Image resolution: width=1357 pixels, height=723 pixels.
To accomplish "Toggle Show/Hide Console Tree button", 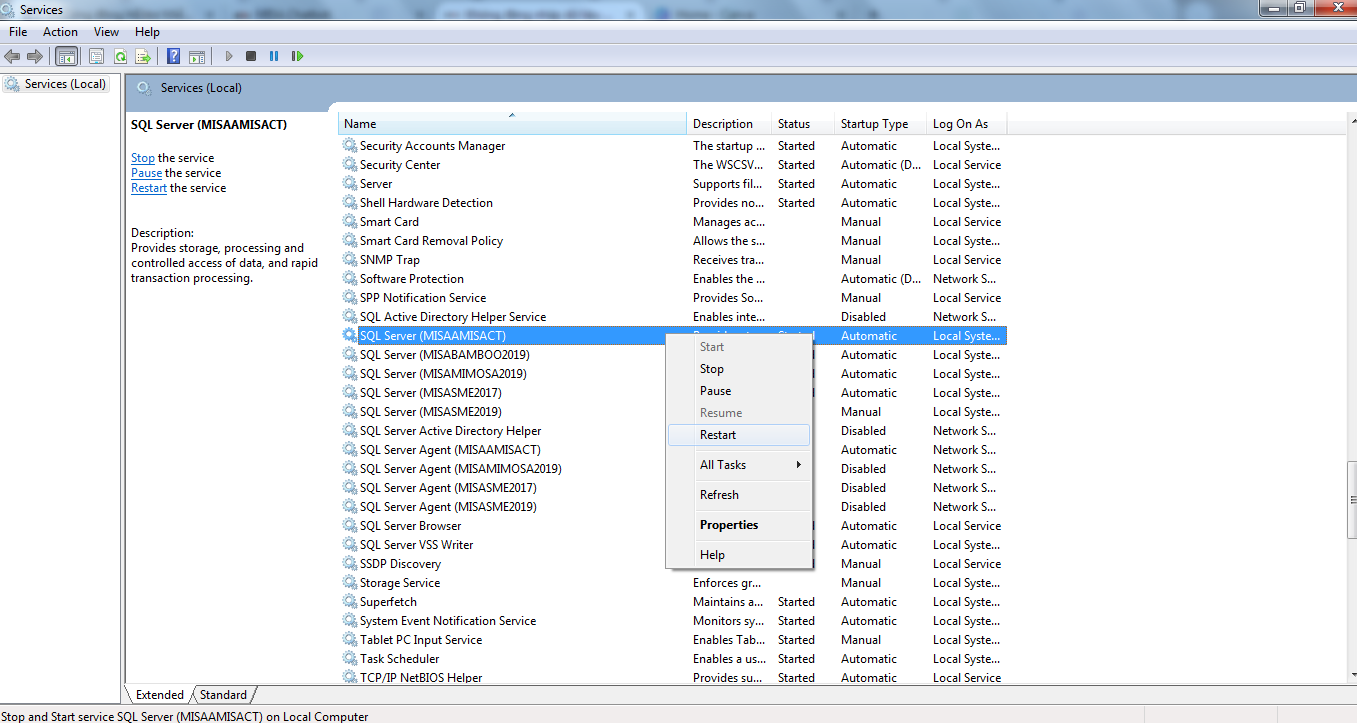I will click(66, 56).
